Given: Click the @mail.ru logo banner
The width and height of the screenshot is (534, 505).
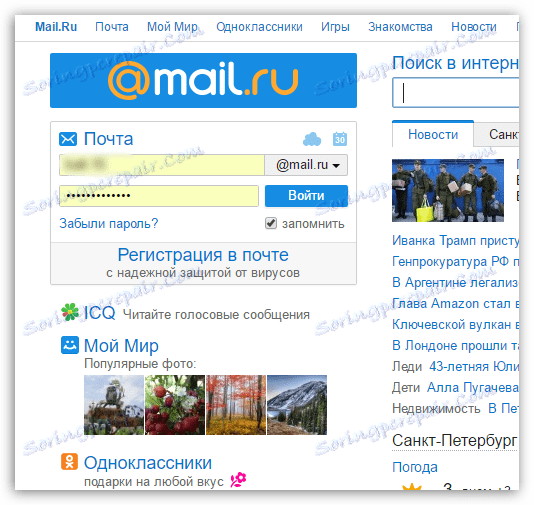Looking at the screenshot, I should (x=203, y=80).
